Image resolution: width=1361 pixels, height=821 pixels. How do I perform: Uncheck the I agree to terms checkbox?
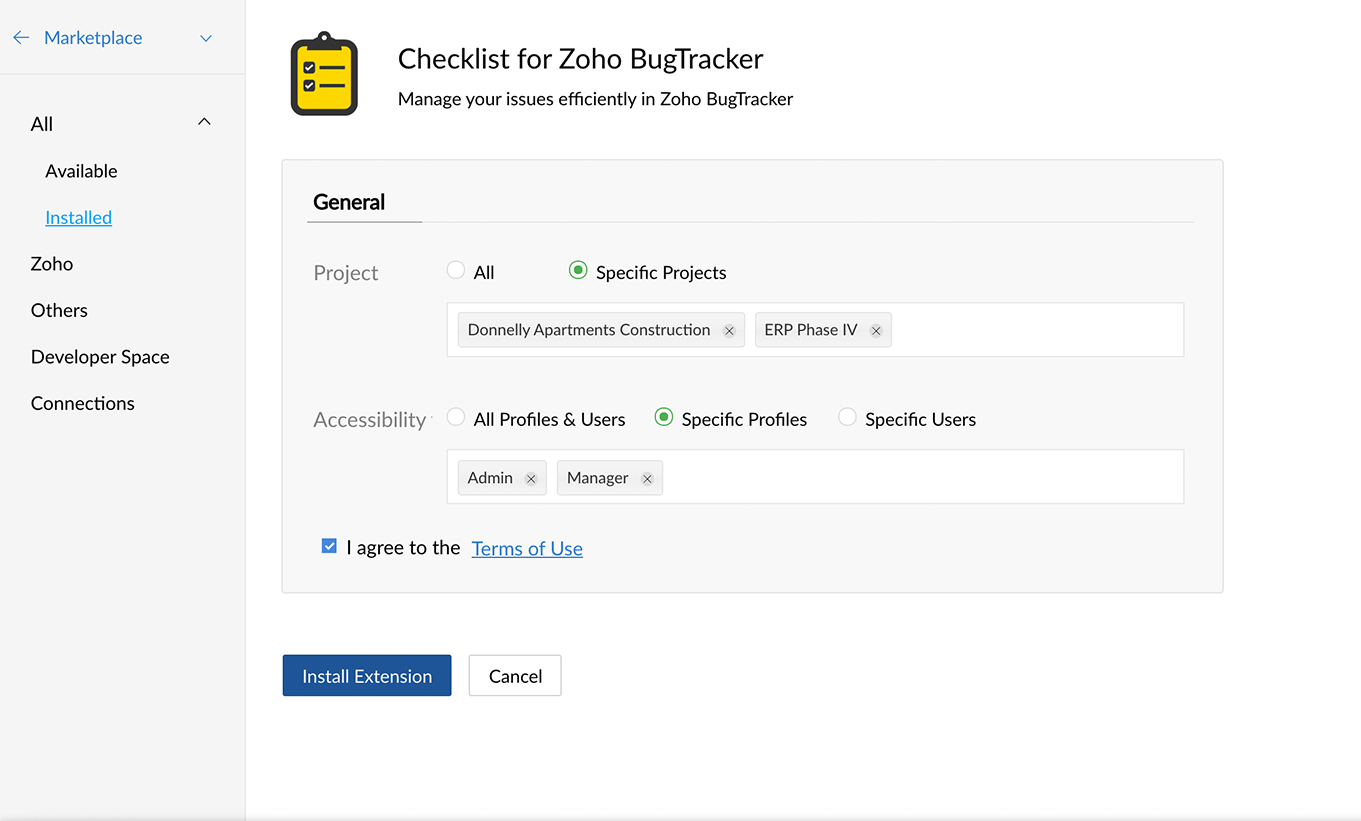tap(329, 546)
